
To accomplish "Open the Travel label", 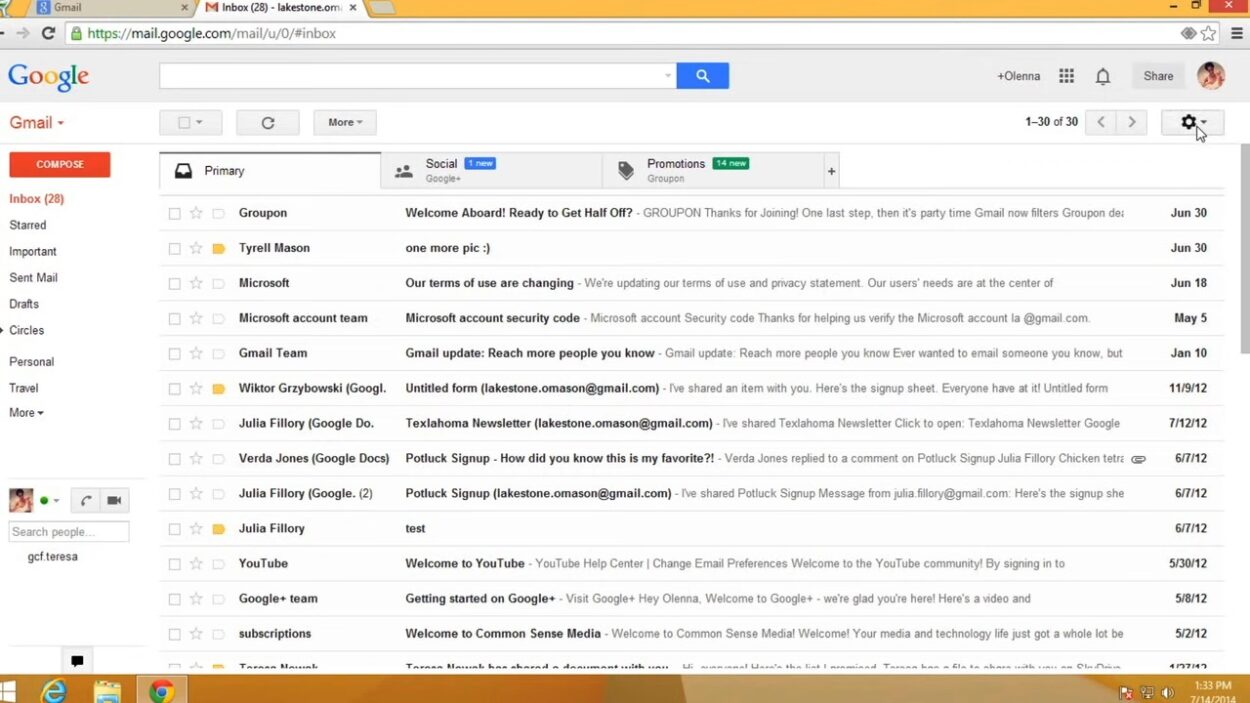I will coord(24,388).
